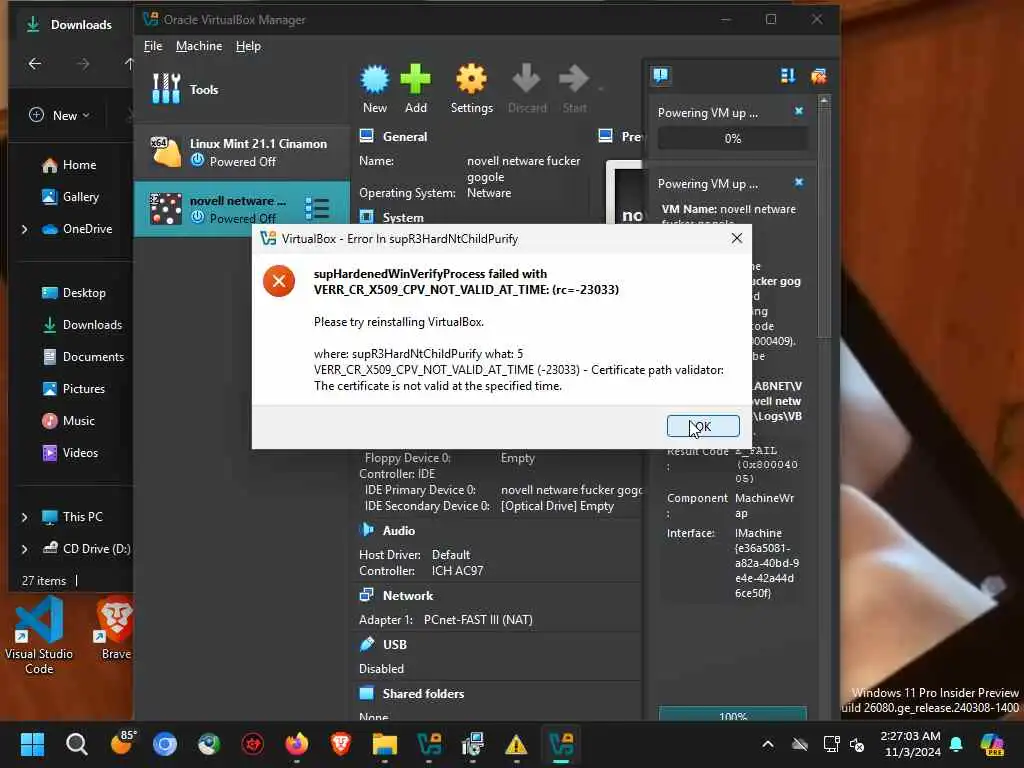Expand the CD Drive (D:) node
The width and height of the screenshot is (1024, 768).
[24, 549]
